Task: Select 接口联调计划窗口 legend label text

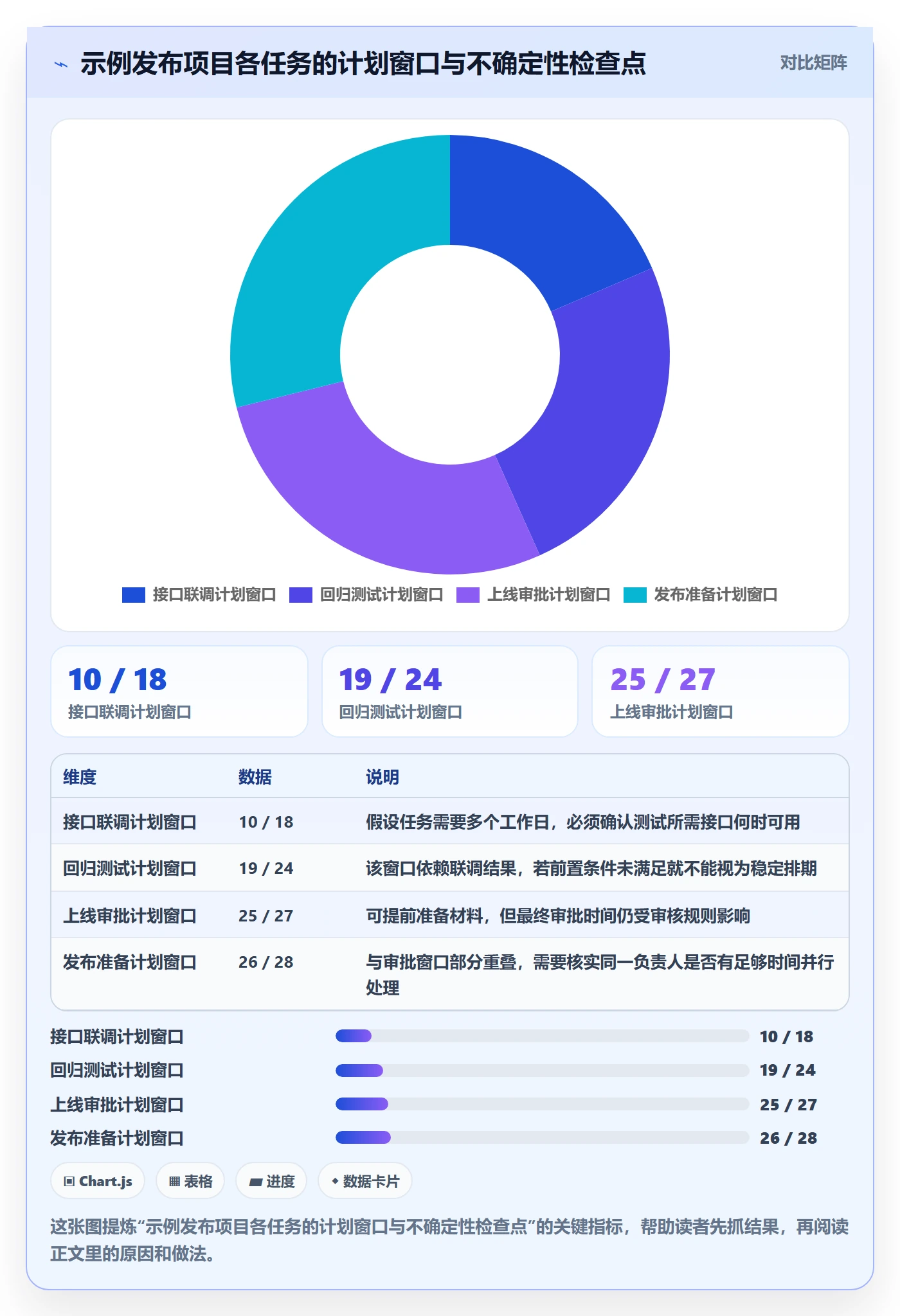Action: click(214, 595)
